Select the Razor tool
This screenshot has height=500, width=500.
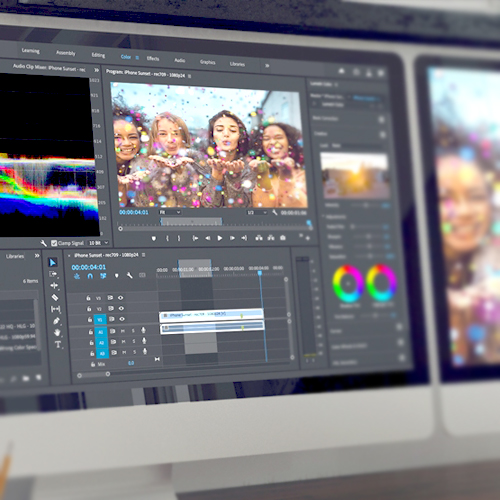[55, 297]
